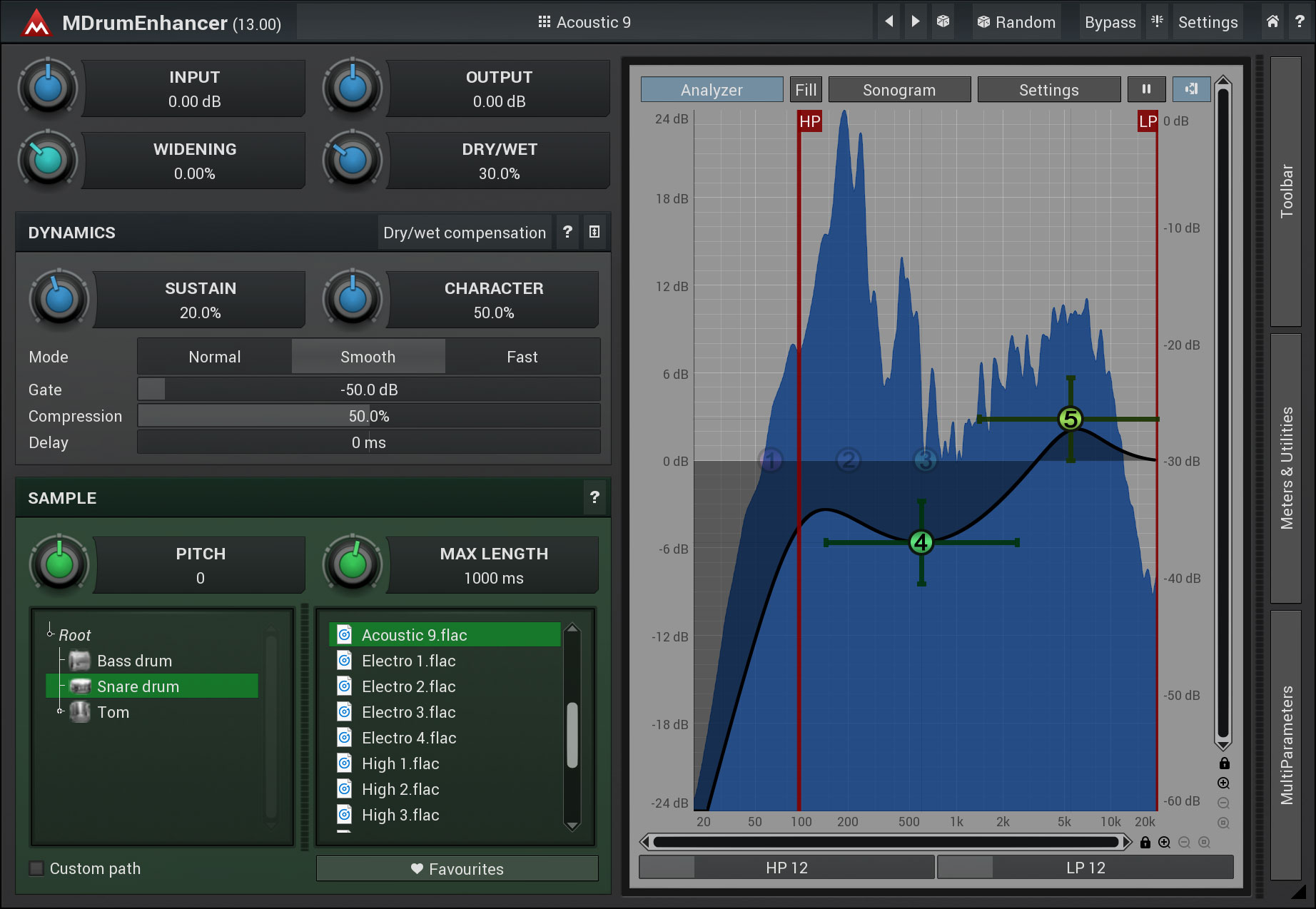This screenshot has height=909, width=1316.
Task: Load the next preset with right arrow
Action: pyautogui.click(x=916, y=21)
